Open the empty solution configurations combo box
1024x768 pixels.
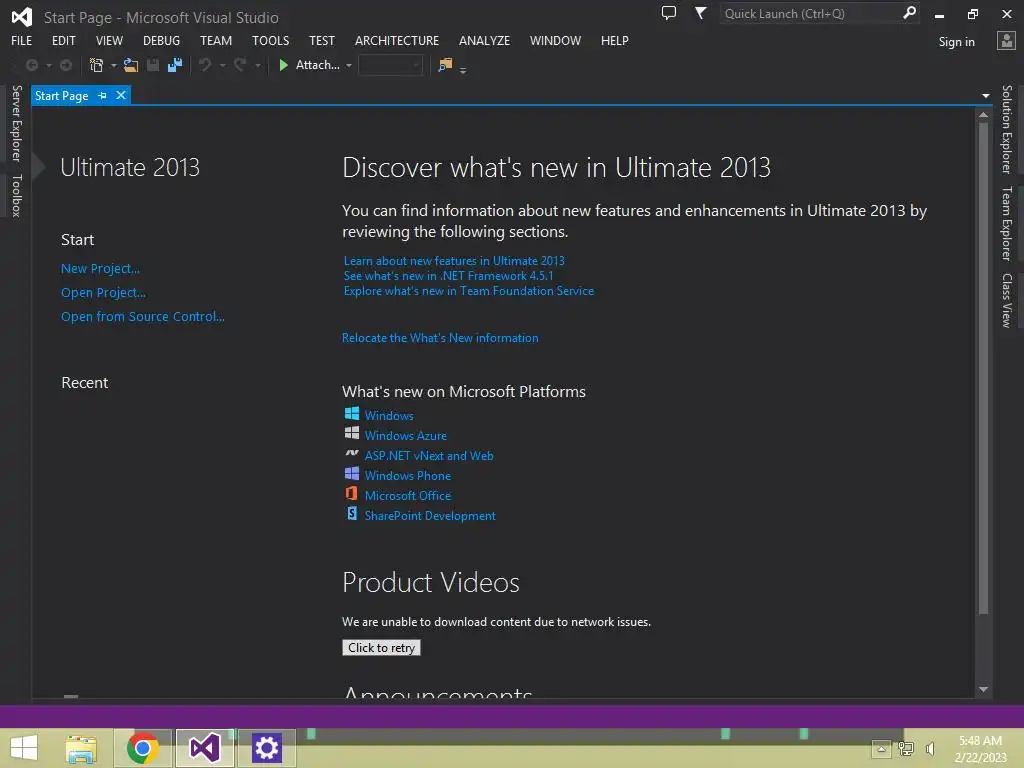pyautogui.click(x=391, y=65)
